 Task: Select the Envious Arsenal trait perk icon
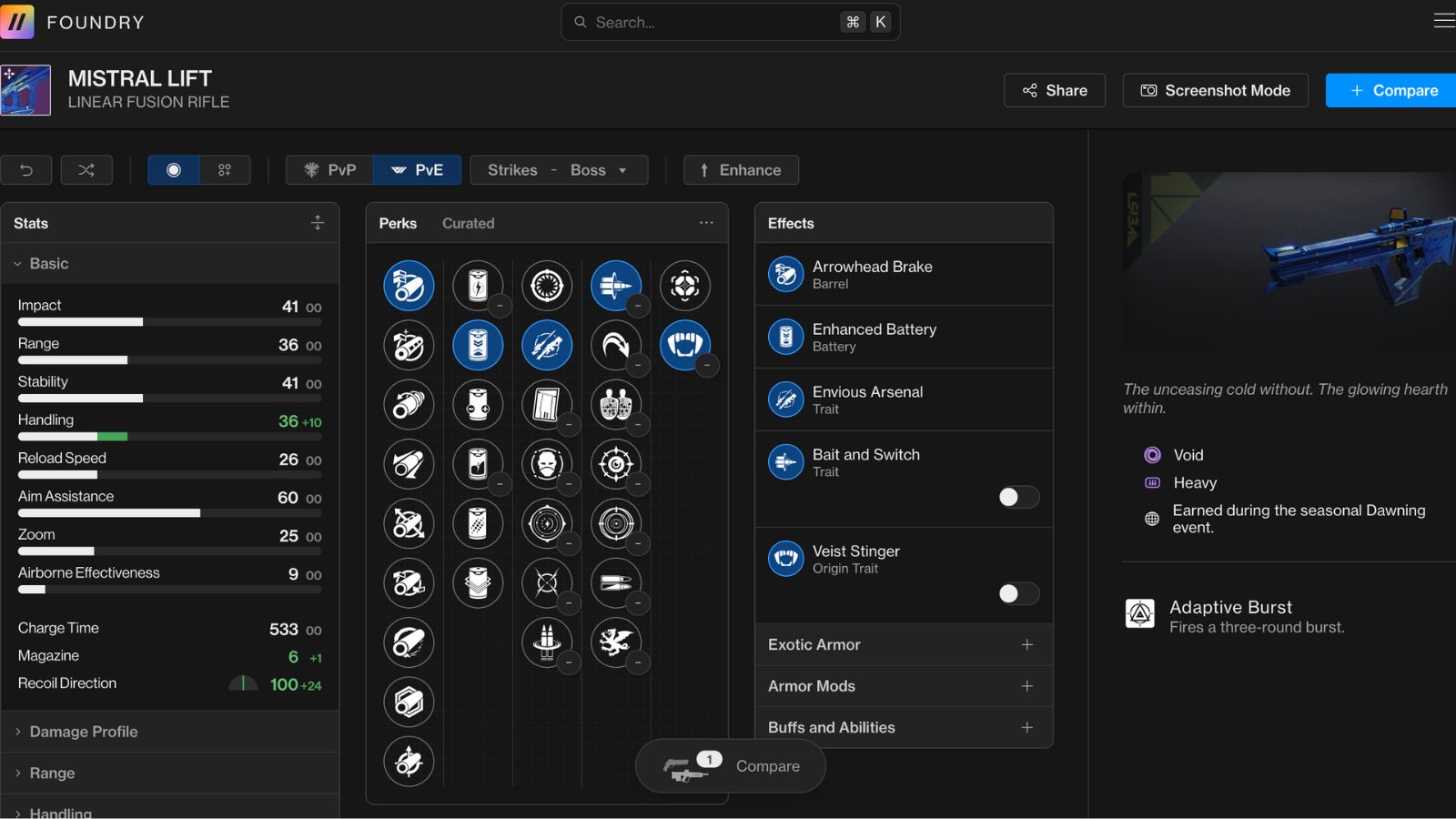547,345
